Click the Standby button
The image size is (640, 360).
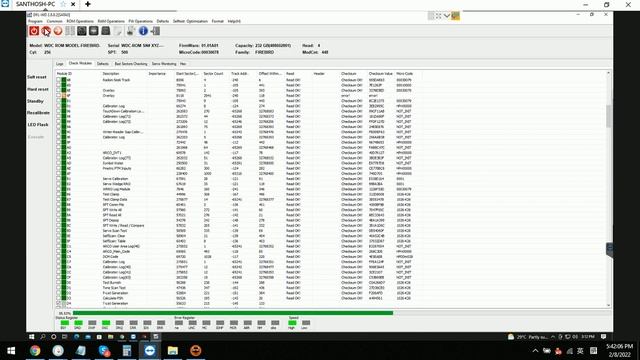point(36,101)
